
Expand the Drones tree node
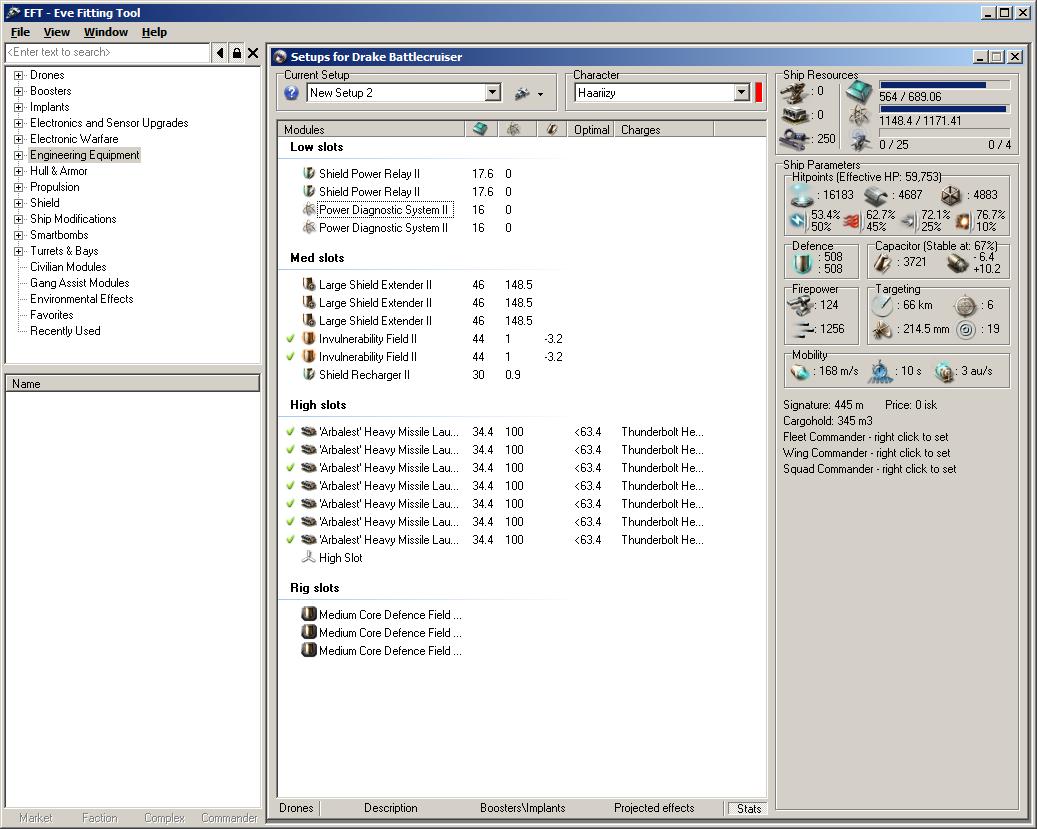pyautogui.click(x=19, y=75)
